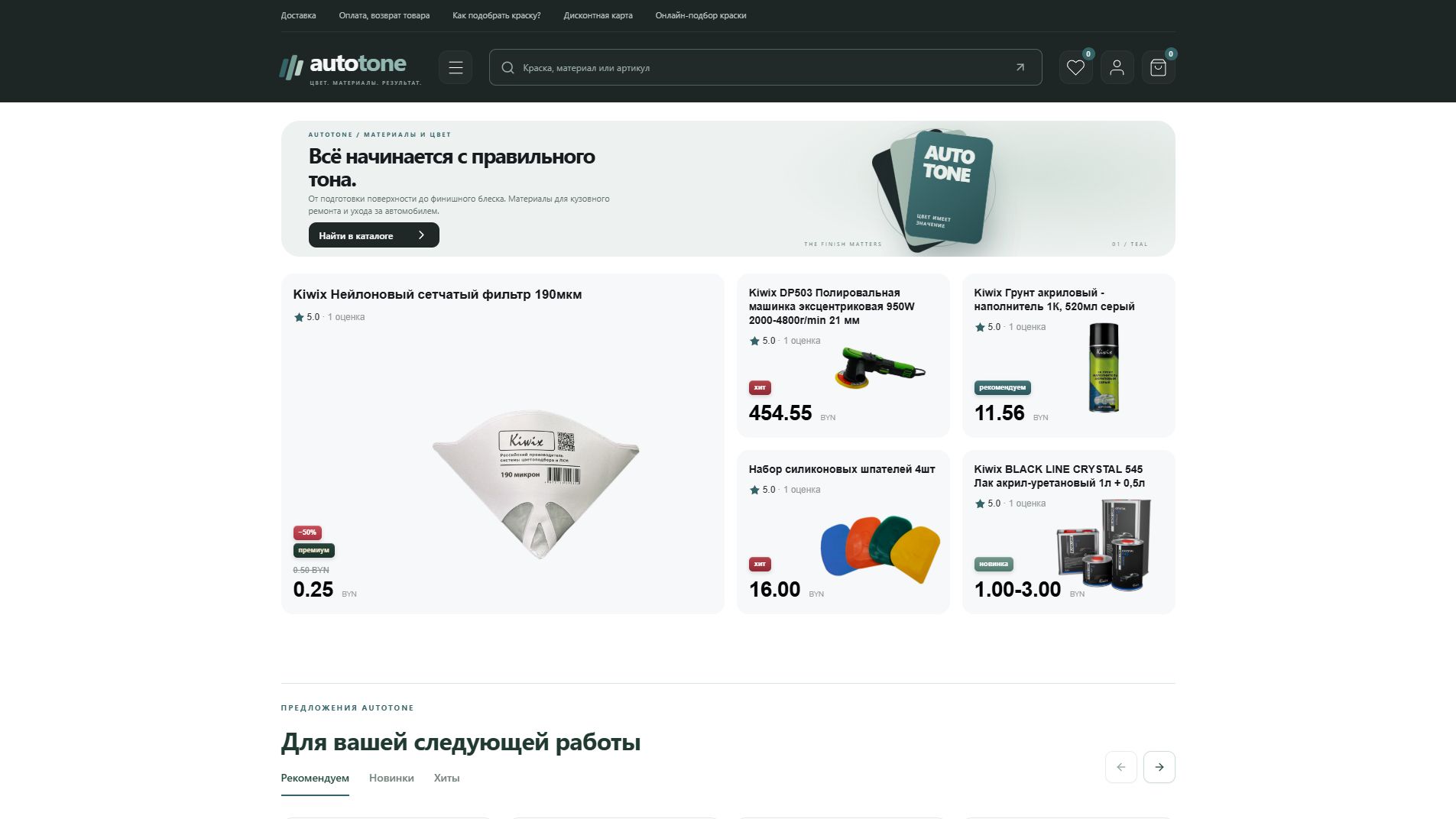Screen dimensions: 1456x819
Task: Switch to the 'Новинки' tab
Action: coord(391,778)
